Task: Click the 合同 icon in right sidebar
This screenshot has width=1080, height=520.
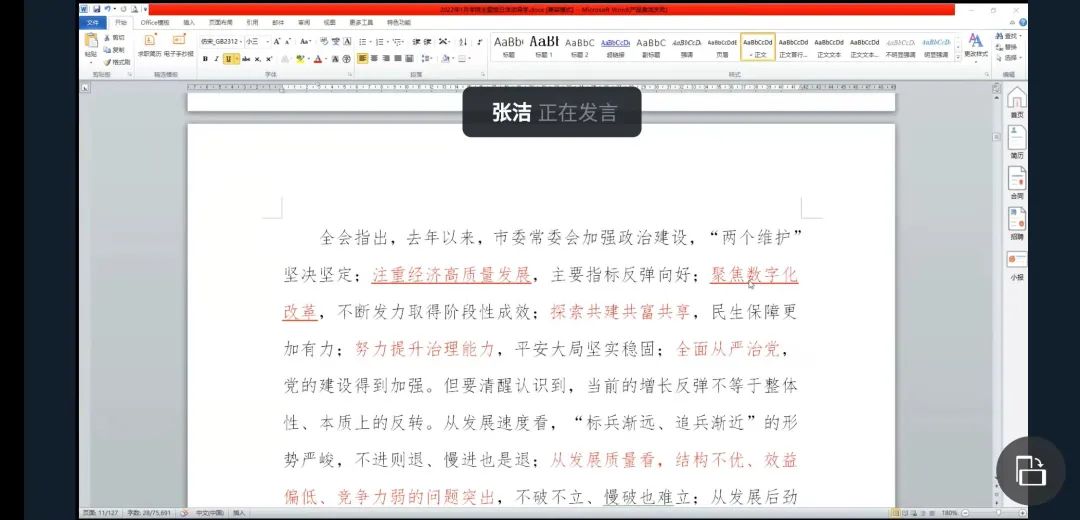Action: click(1016, 183)
